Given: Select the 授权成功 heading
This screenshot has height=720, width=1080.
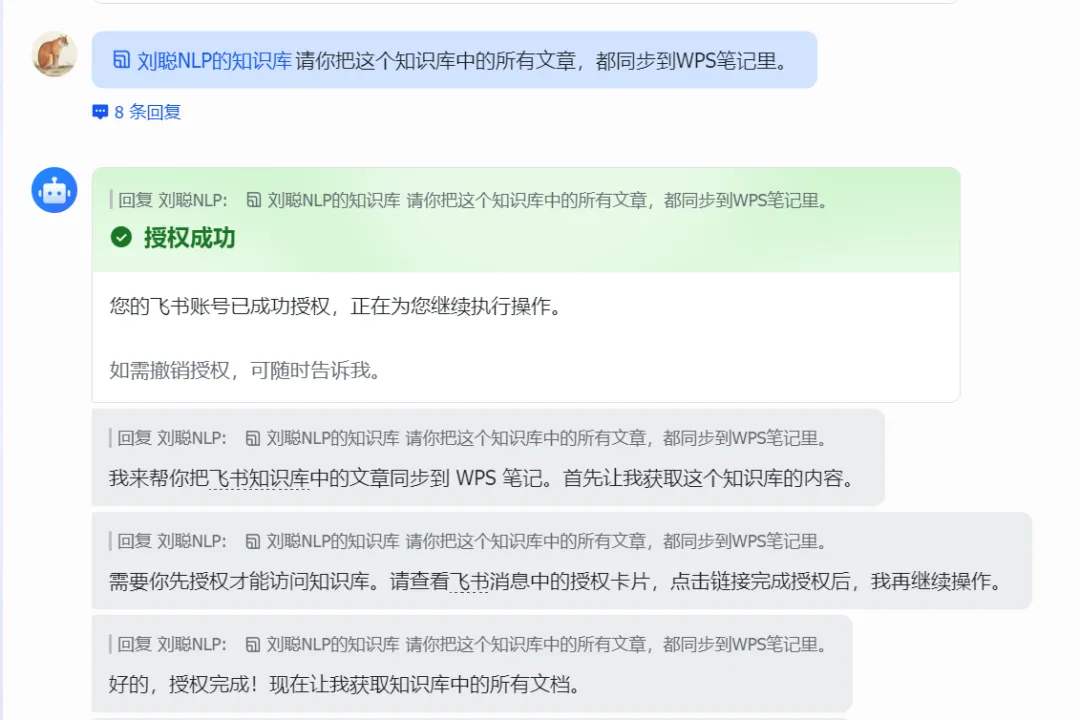Looking at the screenshot, I should [x=189, y=238].
